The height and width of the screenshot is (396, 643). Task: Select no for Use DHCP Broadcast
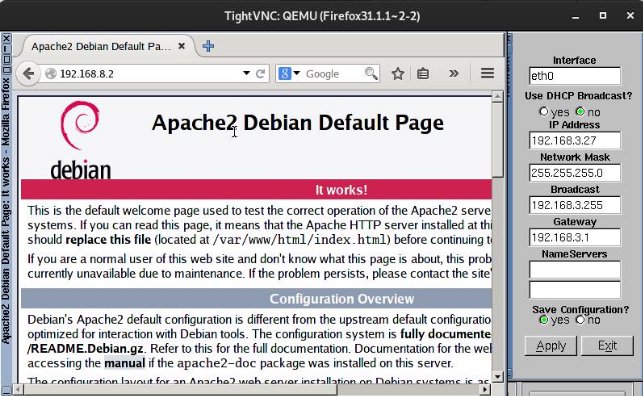[x=580, y=112]
